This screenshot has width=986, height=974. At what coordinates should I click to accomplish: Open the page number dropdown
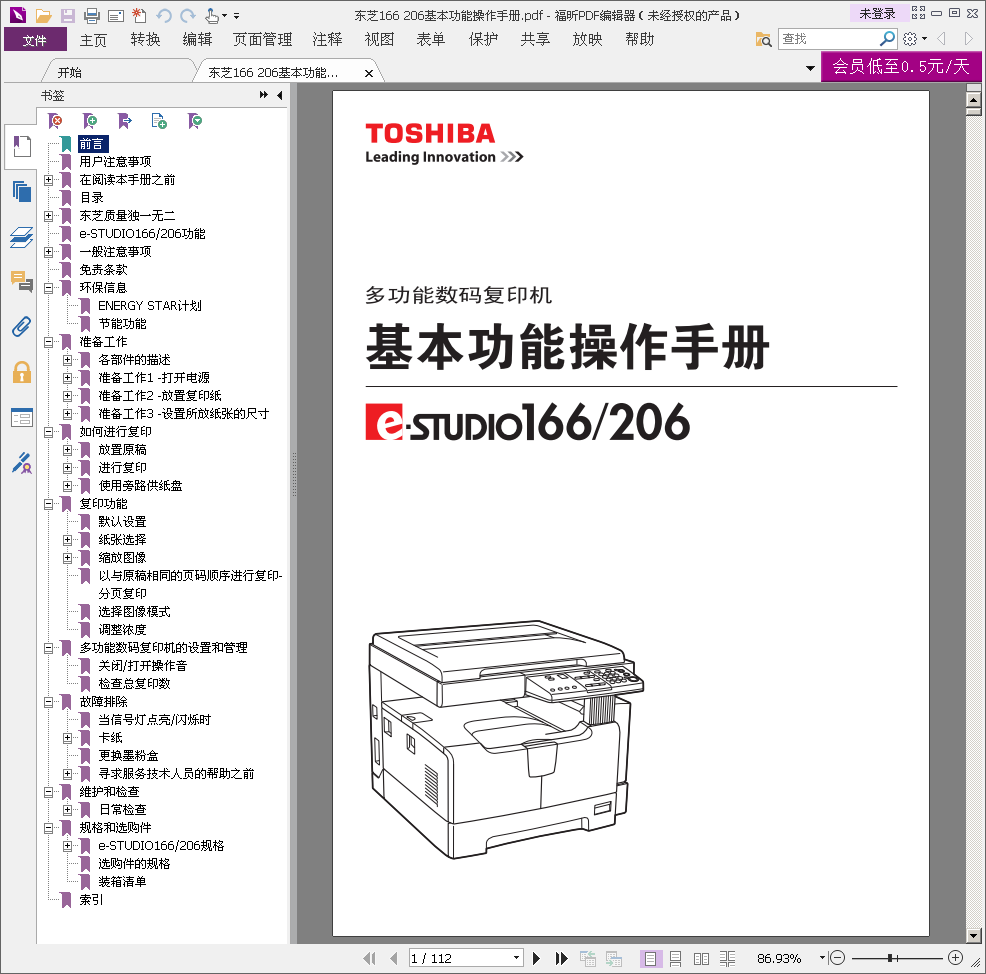(516, 958)
